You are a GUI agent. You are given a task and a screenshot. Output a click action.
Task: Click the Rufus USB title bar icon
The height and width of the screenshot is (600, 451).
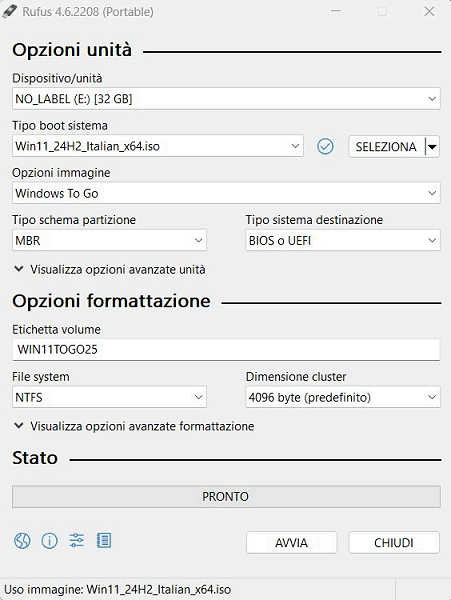point(9,11)
